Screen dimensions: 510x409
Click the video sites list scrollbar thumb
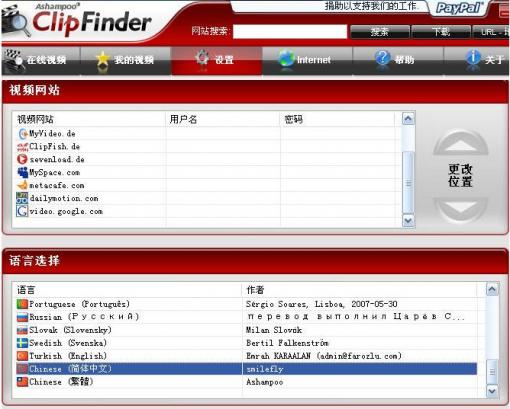408,183
